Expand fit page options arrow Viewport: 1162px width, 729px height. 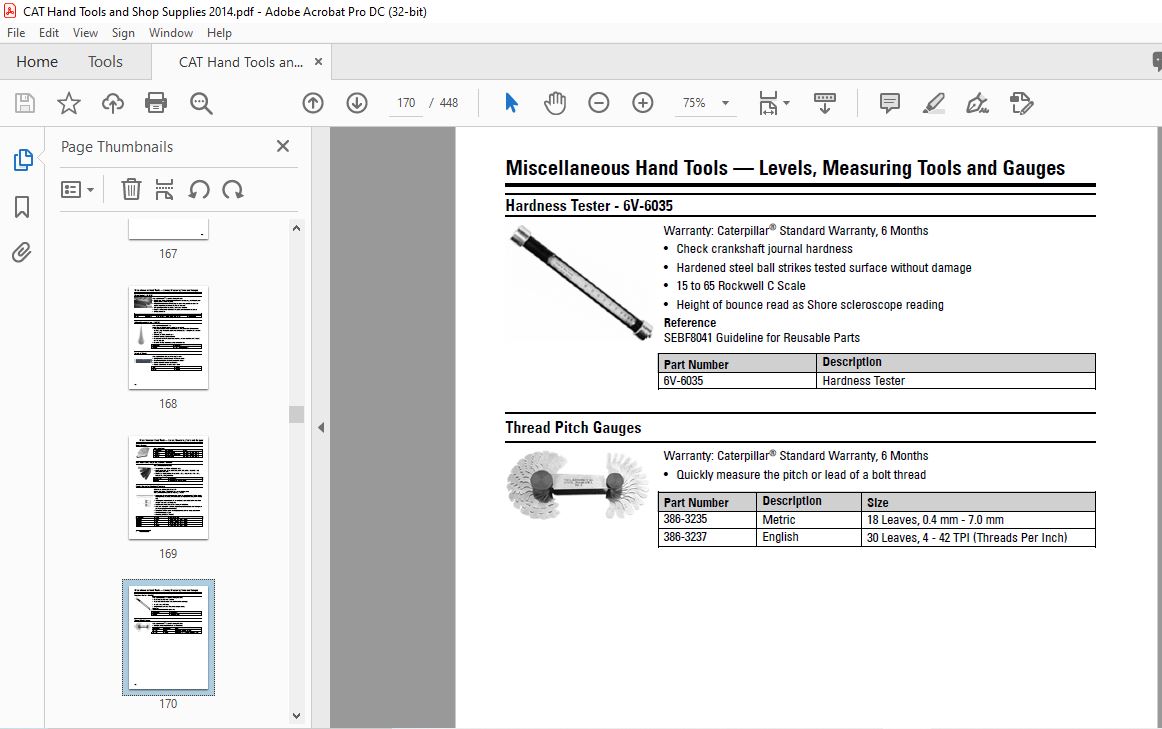click(786, 103)
